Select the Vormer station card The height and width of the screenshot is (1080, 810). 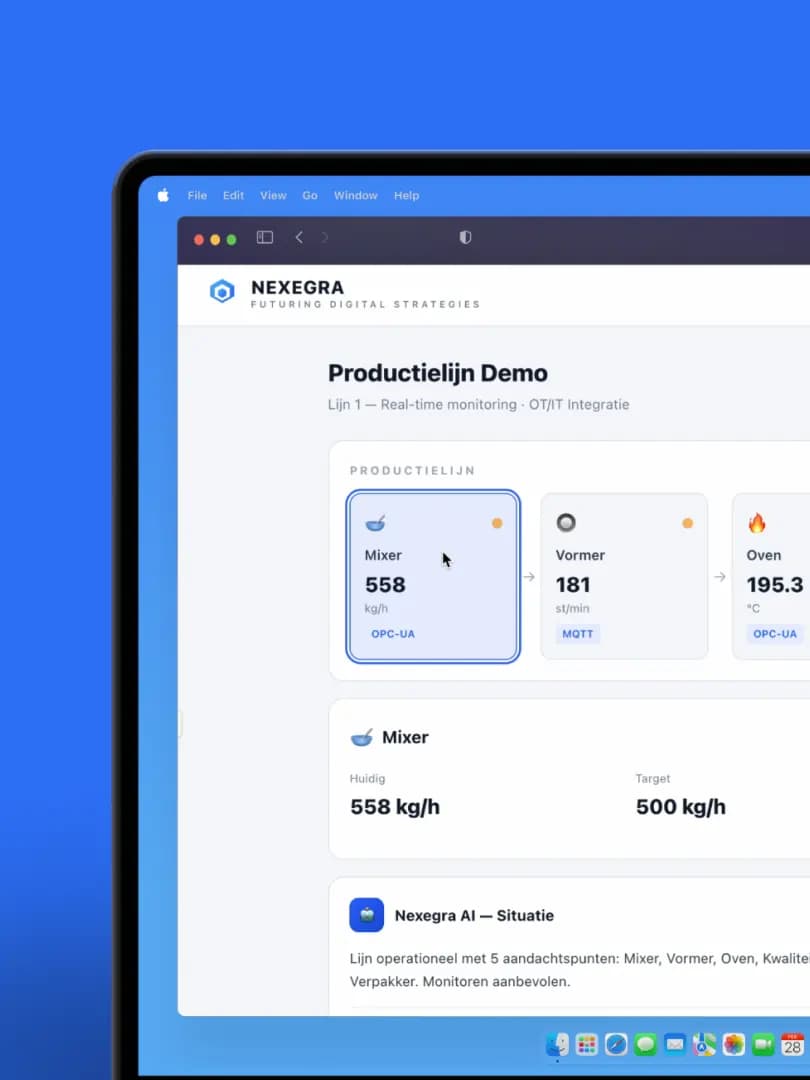[x=624, y=576]
